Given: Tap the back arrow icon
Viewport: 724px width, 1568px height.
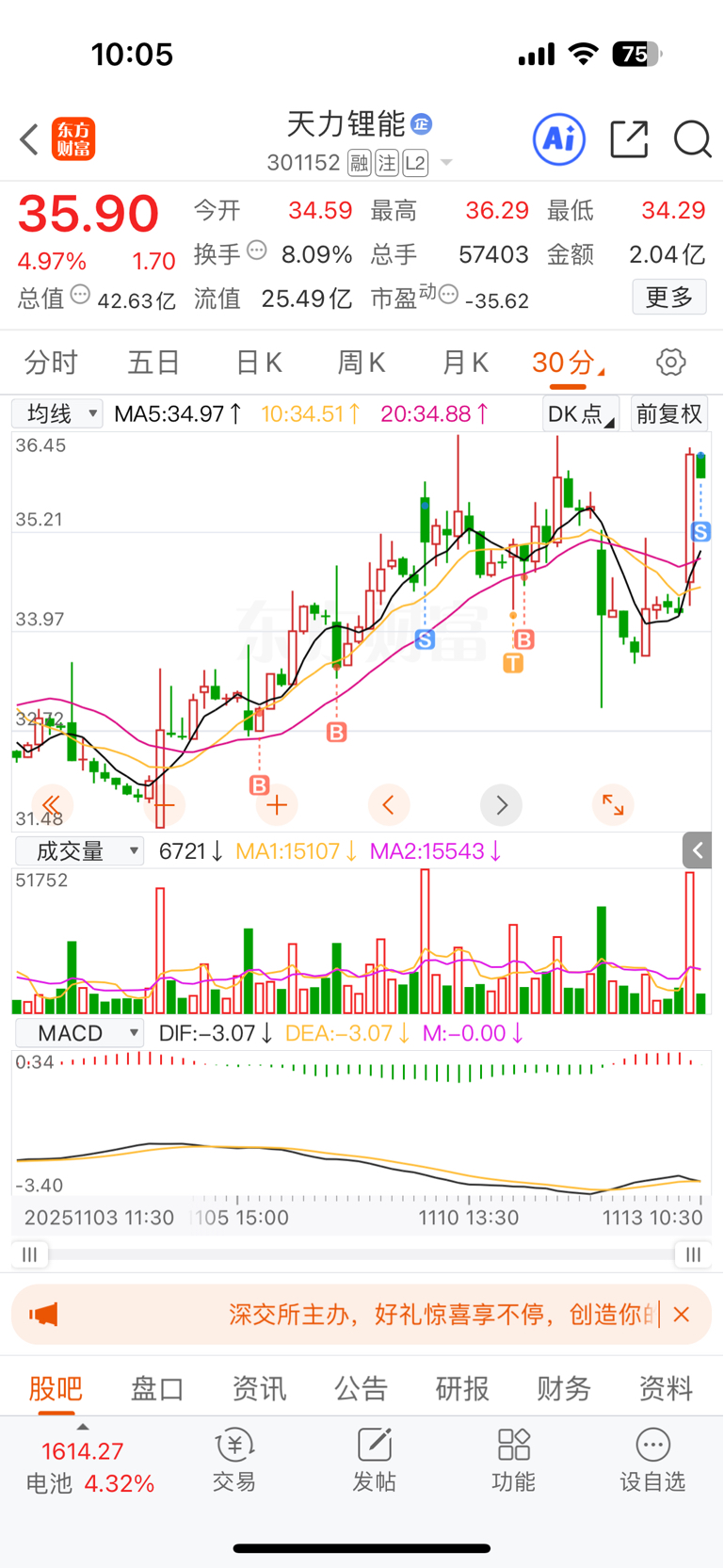Looking at the screenshot, I should (29, 139).
